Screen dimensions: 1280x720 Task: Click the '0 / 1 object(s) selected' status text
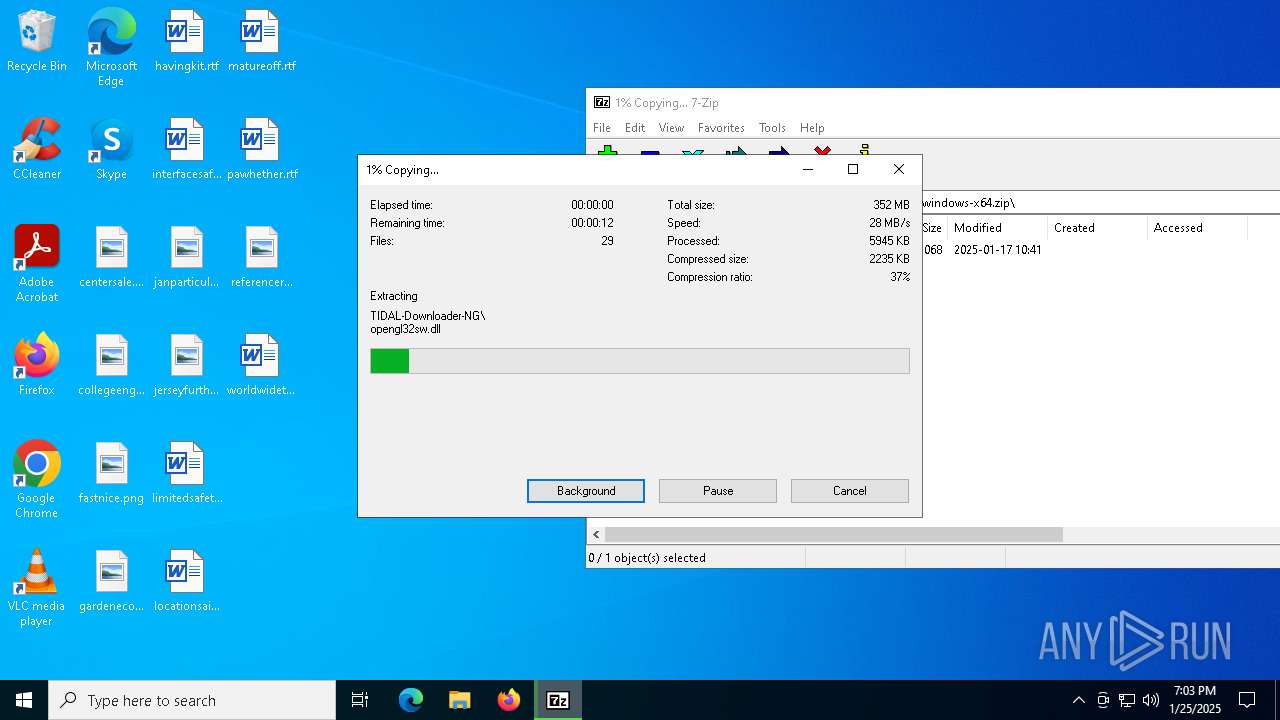click(647, 558)
